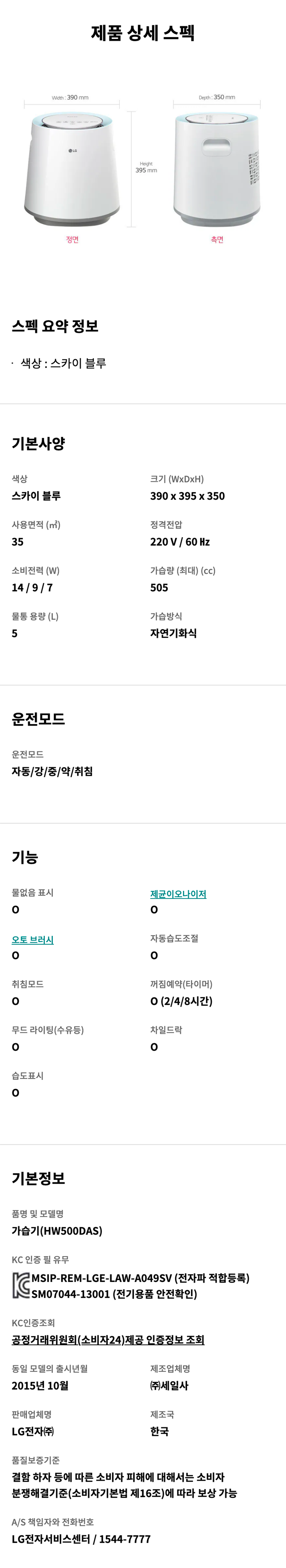Screen dimensions: 286x1568
Task: Click the 기본정보 section heading
Action: point(38,1178)
